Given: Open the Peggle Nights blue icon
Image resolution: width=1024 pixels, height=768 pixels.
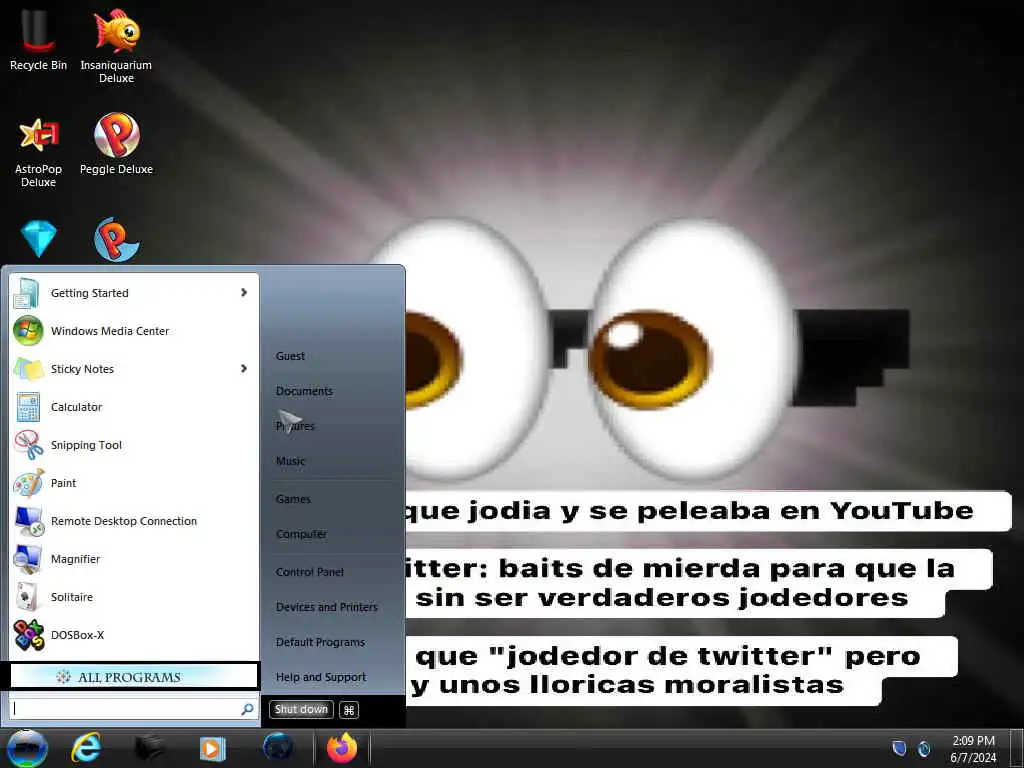Looking at the screenshot, I should tap(116, 239).
